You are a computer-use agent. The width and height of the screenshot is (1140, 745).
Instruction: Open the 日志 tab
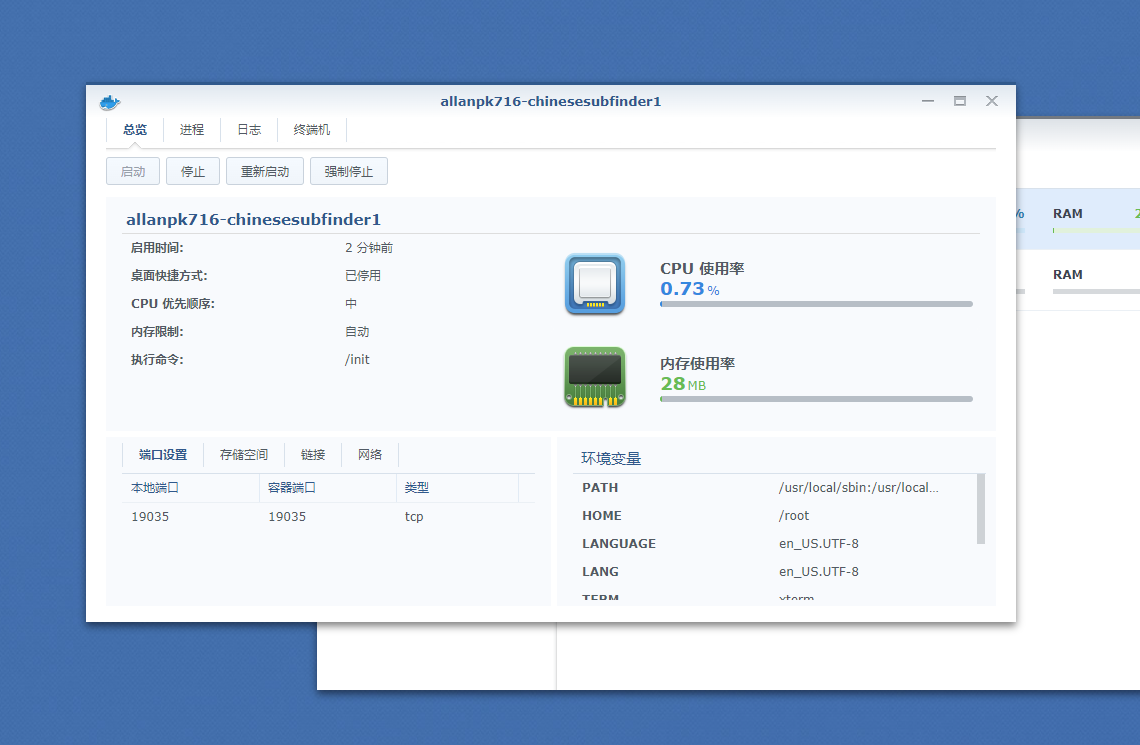point(248,129)
